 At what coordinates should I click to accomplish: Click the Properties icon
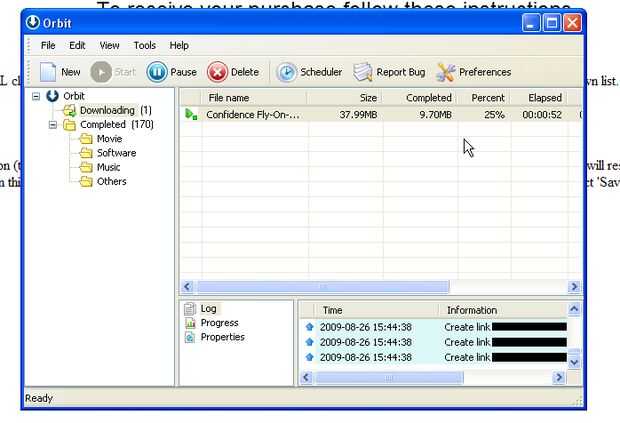(x=190, y=337)
